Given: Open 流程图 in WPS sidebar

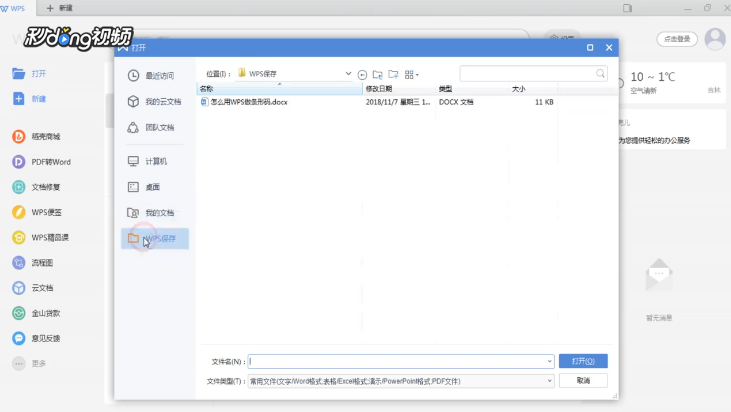Looking at the screenshot, I should point(33,263).
